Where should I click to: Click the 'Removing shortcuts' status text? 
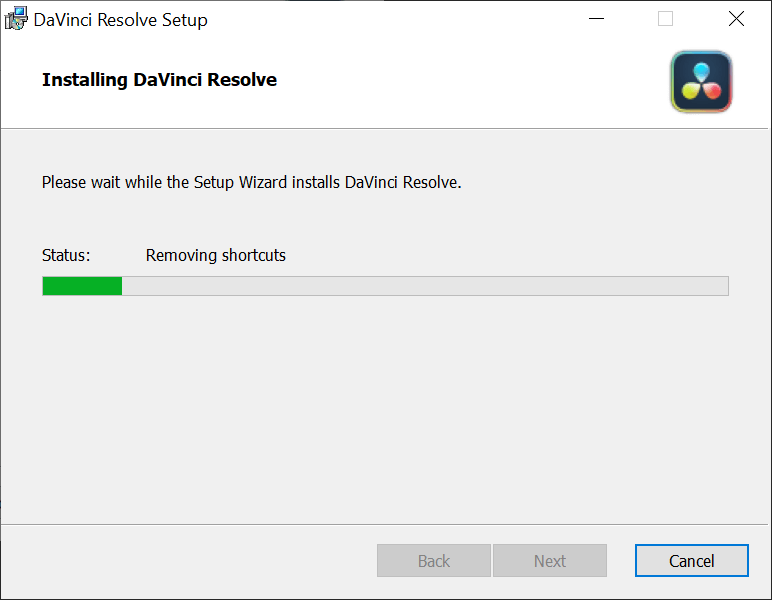tap(216, 255)
